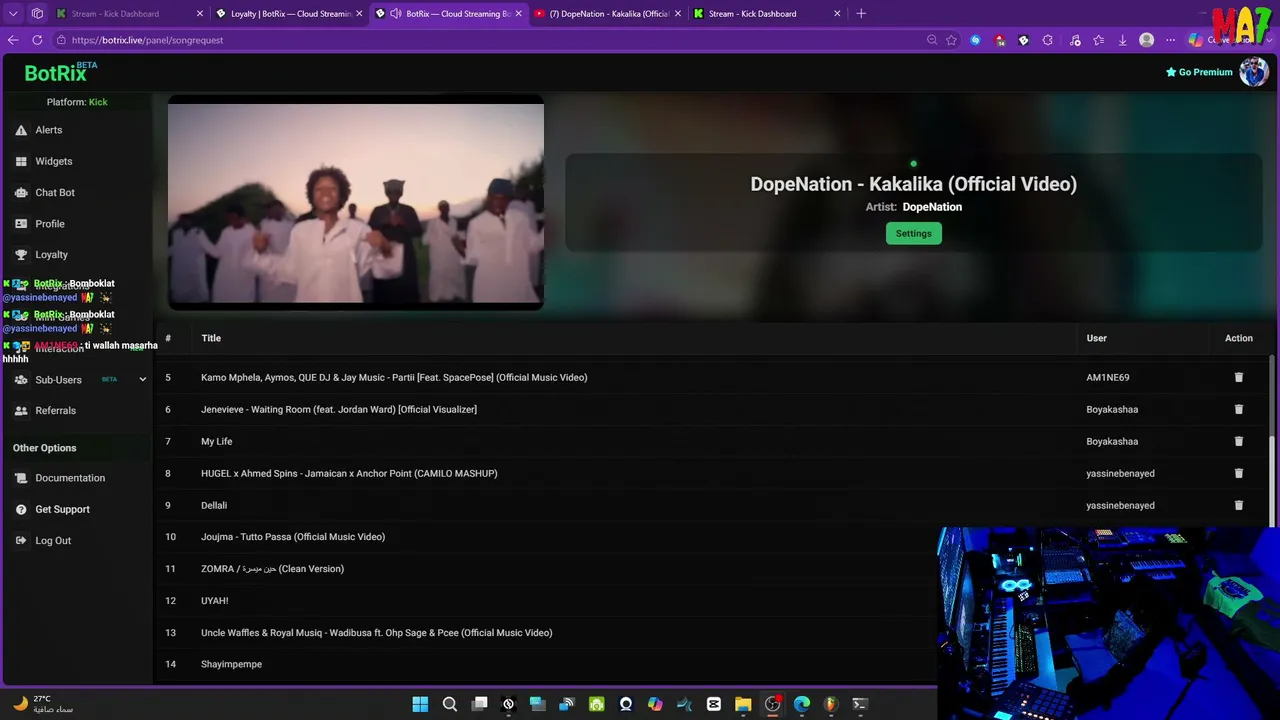Open the Documentation link in sidebar
Image resolution: width=1280 pixels, height=720 pixels.
[x=70, y=478]
